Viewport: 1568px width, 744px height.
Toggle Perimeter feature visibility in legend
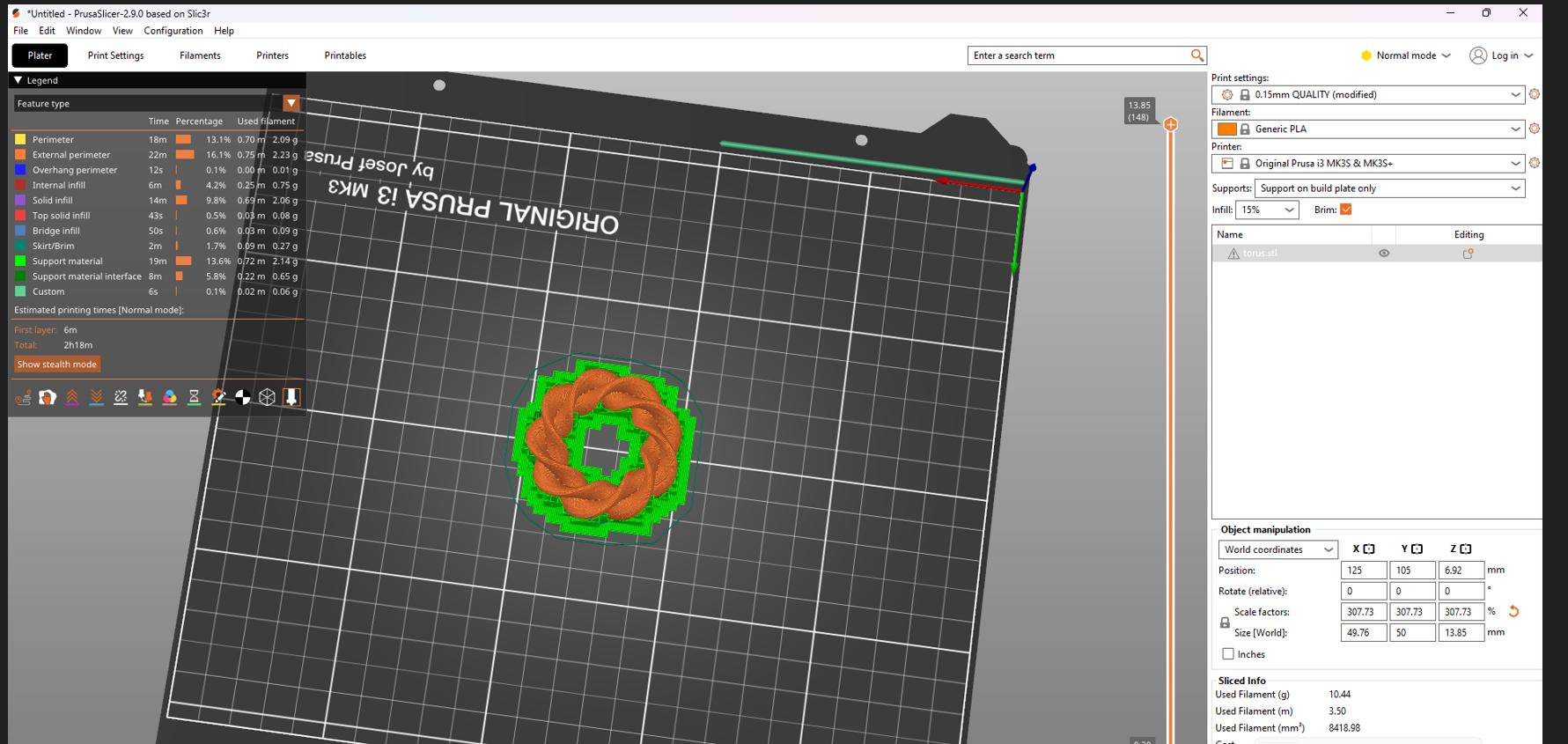tap(156, 139)
